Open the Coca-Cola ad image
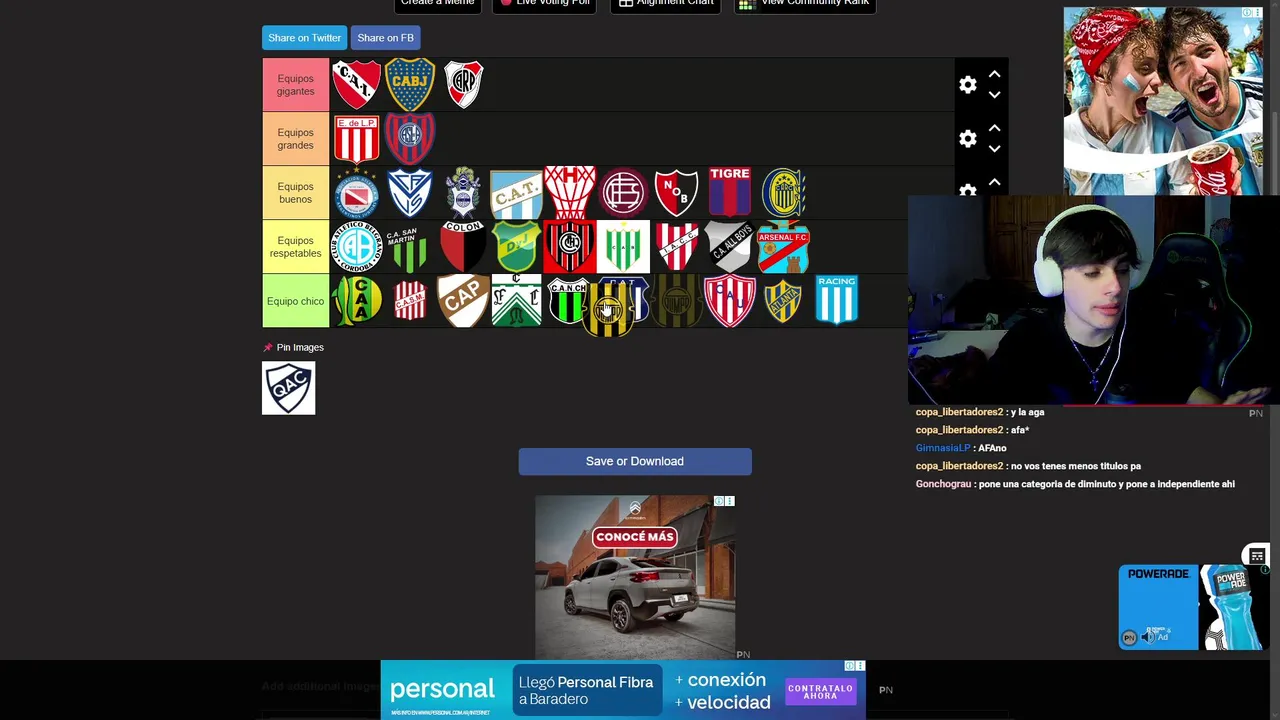Screen dimensions: 1280x720 (x=1163, y=101)
